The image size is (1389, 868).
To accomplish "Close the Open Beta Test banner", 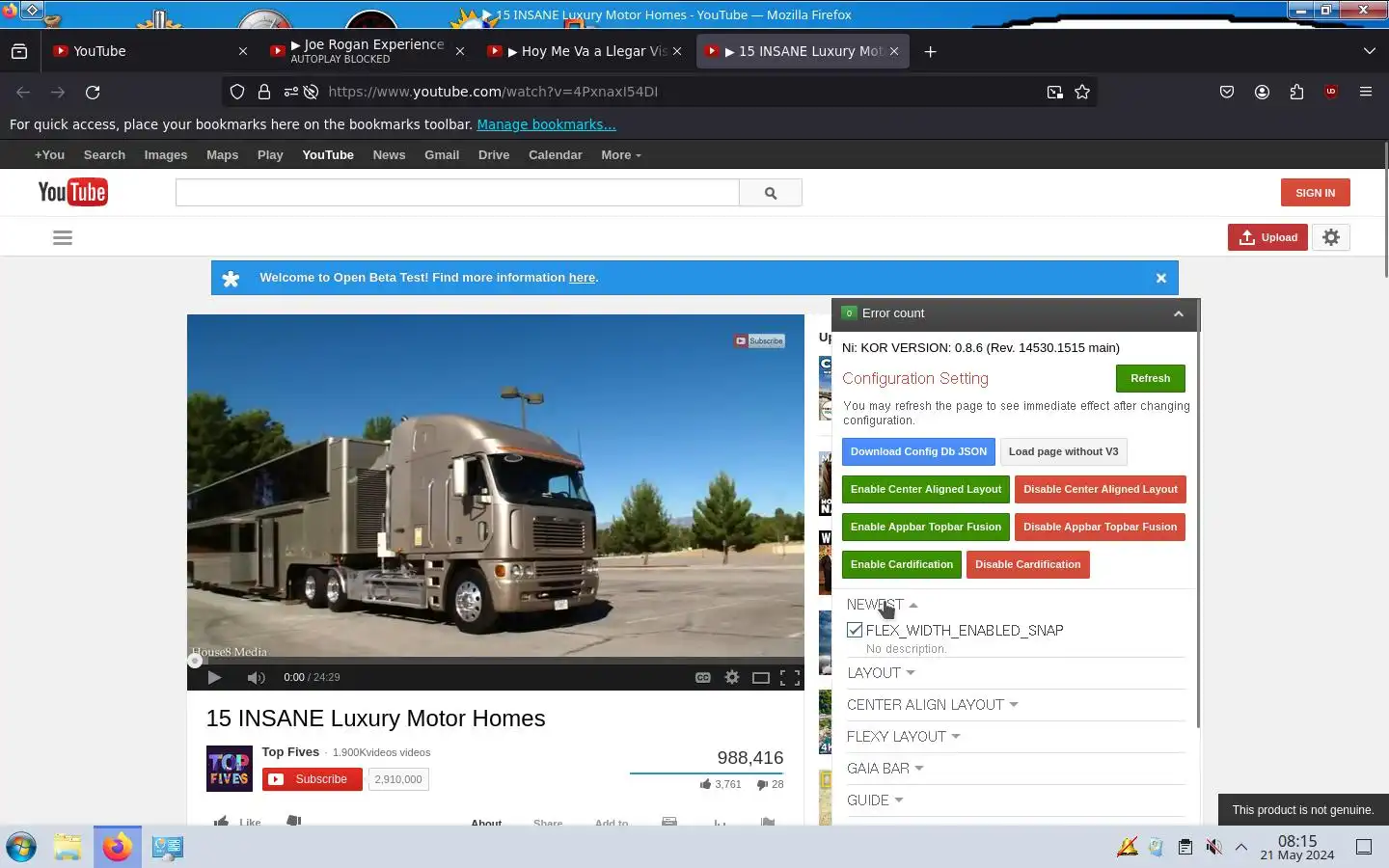I will (1161, 278).
